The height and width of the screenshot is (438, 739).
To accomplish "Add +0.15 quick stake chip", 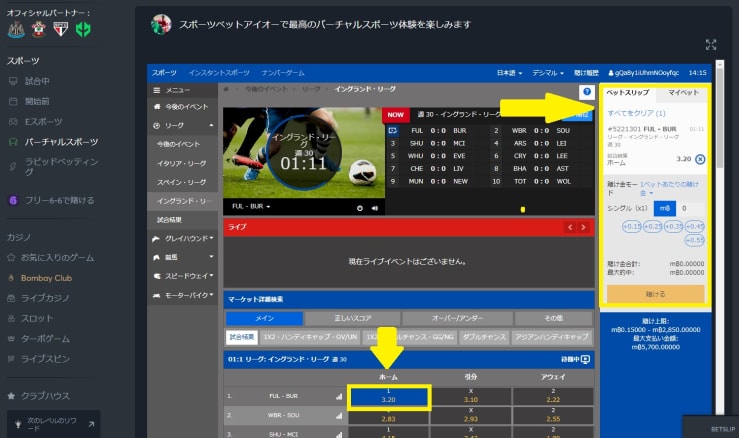I will pos(632,227).
